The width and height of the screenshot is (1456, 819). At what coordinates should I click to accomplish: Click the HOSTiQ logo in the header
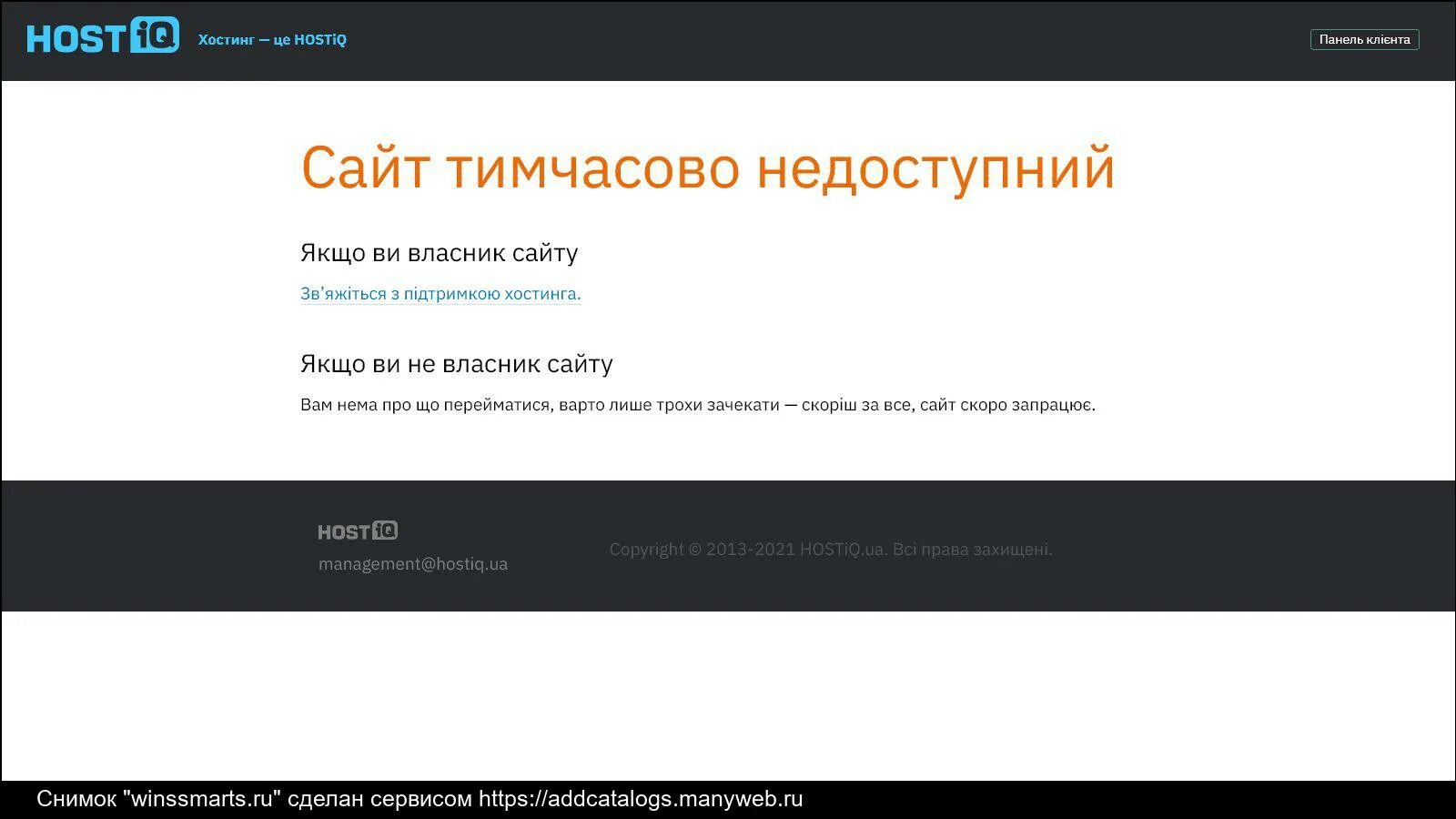102,38
